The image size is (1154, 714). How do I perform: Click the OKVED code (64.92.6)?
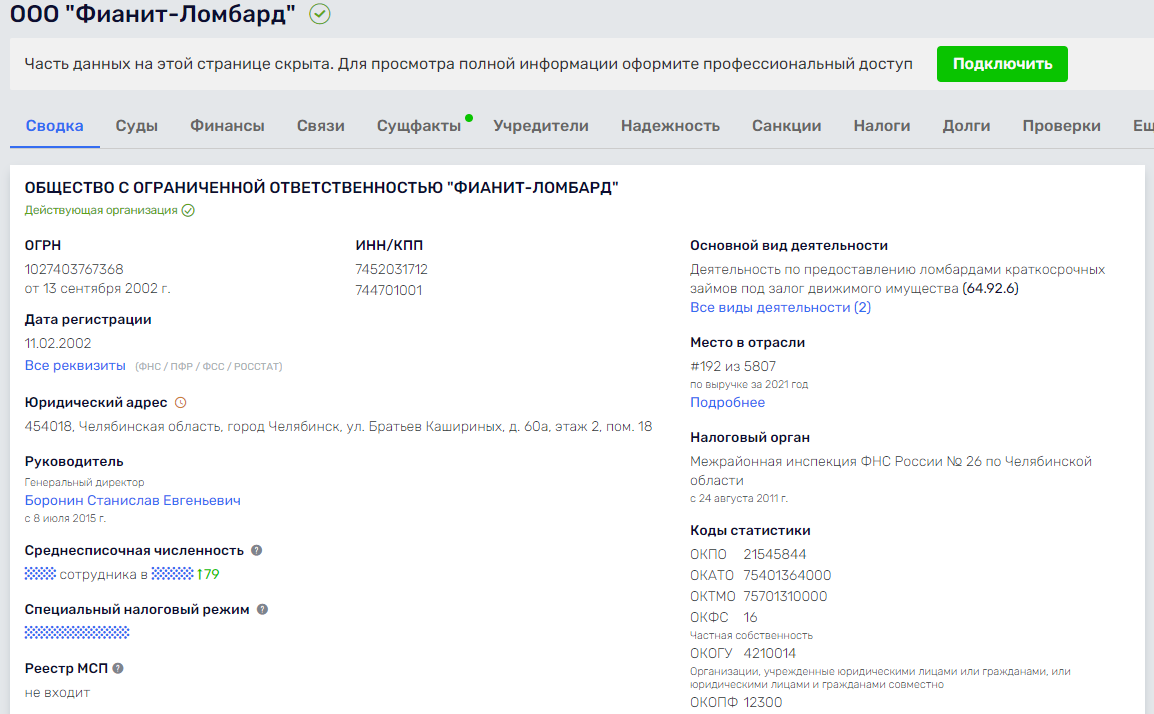(x=991, y=289)
